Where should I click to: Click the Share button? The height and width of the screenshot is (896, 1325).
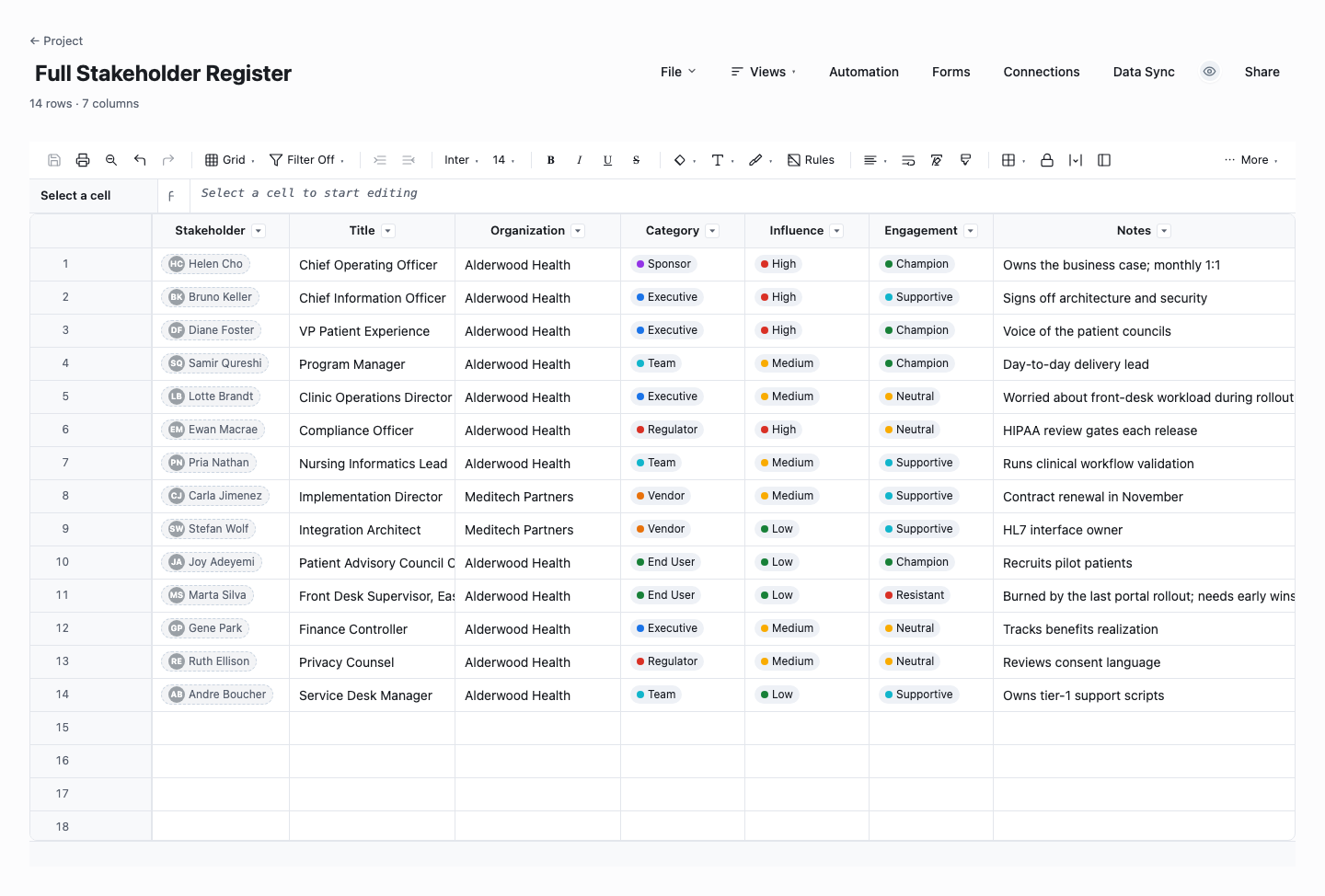point(1262,72)
